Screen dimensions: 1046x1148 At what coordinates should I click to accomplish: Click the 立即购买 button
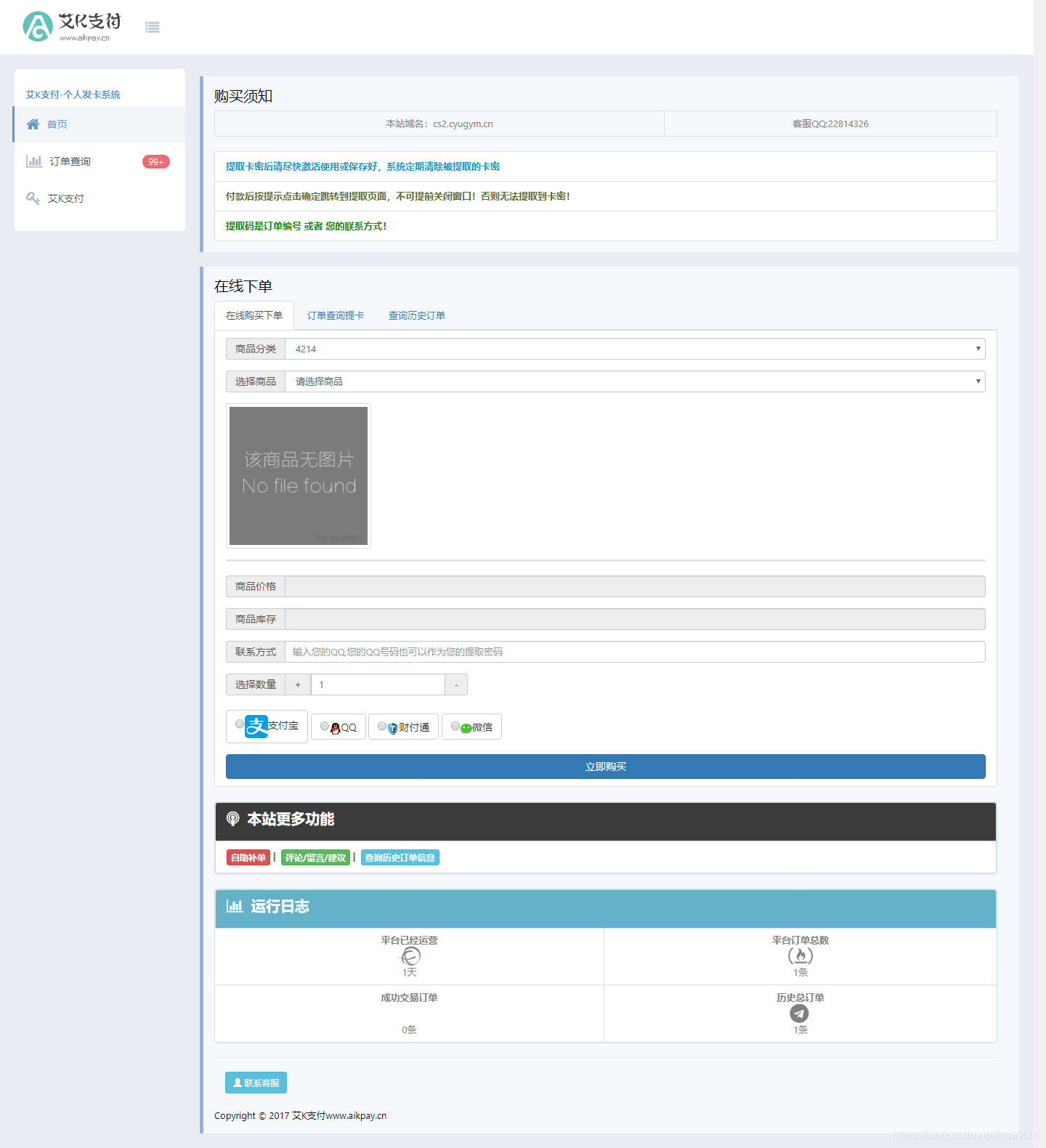tap(606, 767)
